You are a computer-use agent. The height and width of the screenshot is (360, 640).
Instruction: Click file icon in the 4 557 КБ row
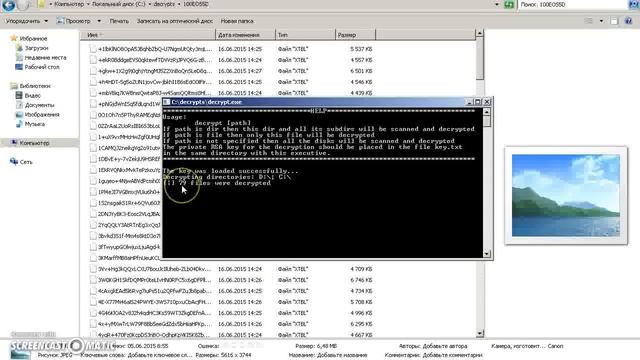point(93,60)
